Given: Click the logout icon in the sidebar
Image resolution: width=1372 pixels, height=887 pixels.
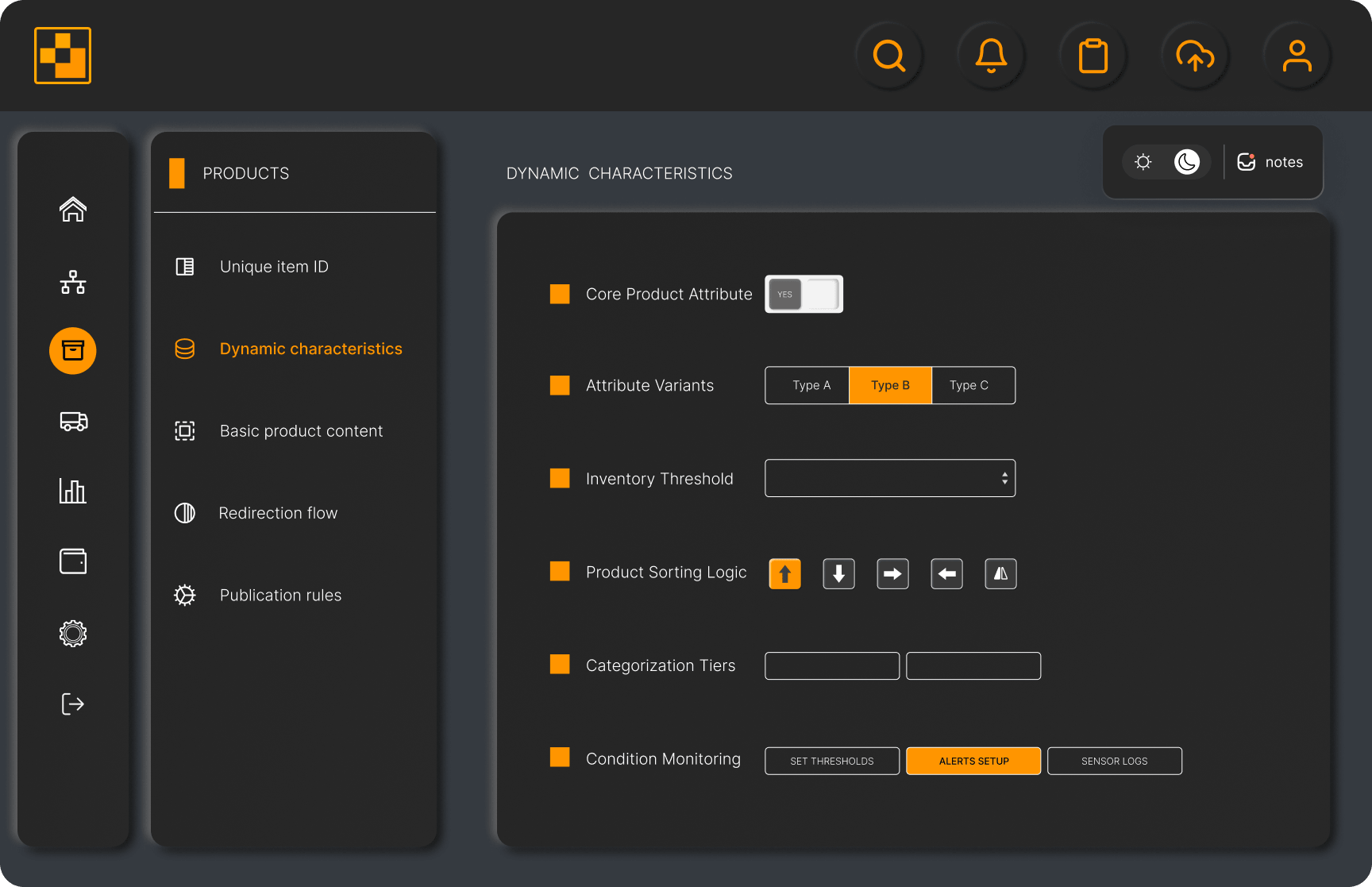Looking at the screenshot, I should (73, 704).
